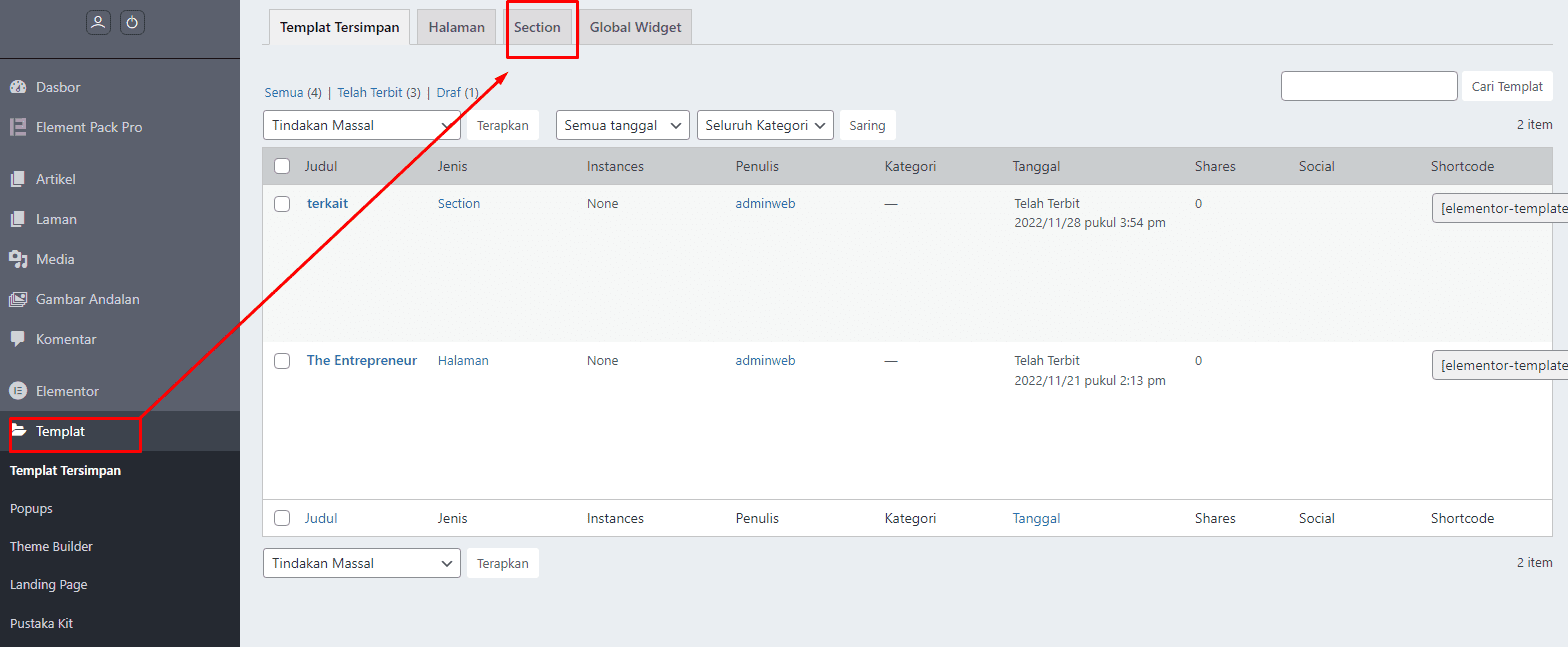Tick the checkbox for The Entrepreneur
This screenshot has width=1568, height=647.
282,361
